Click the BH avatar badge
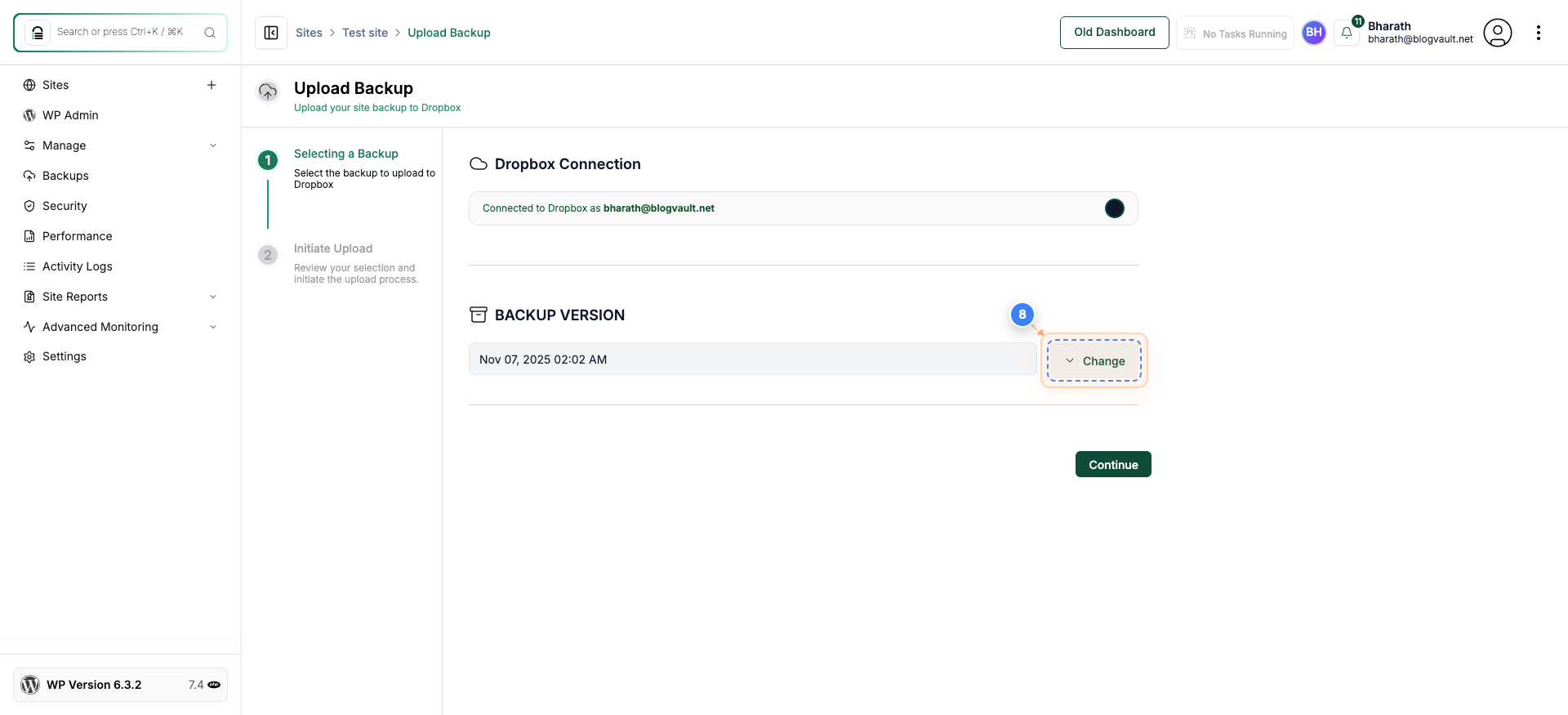 (1314, 33)
